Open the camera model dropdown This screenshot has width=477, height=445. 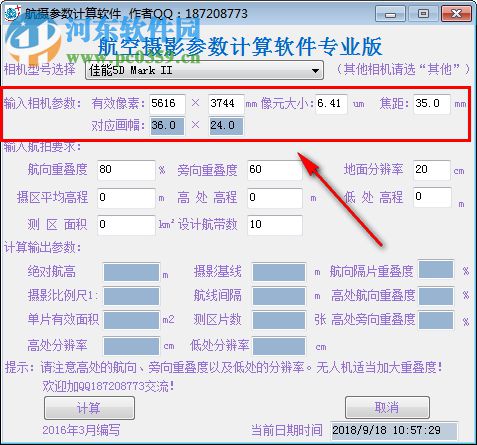point(204,70)
